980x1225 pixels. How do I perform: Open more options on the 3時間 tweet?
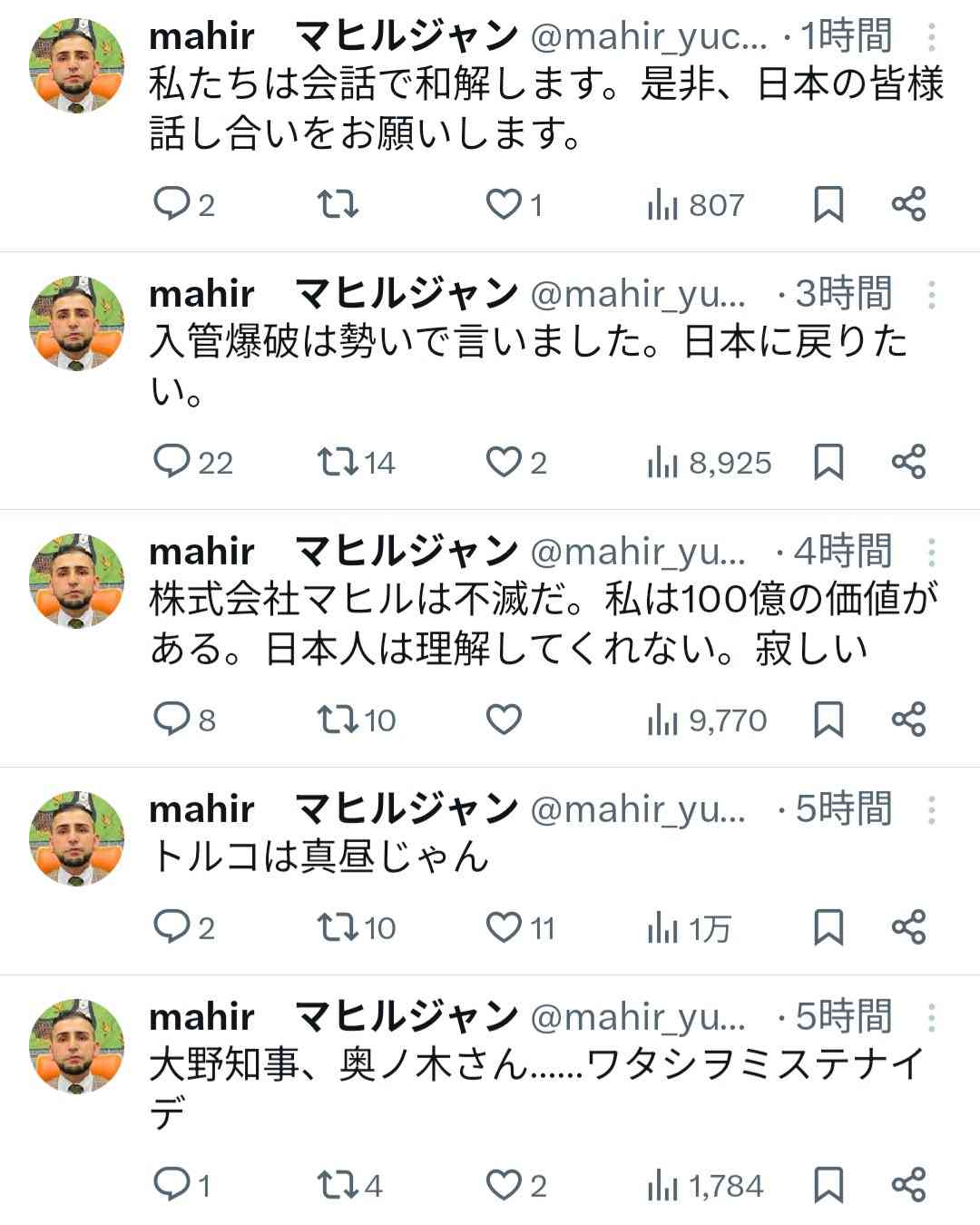click(x=932, y=295)
